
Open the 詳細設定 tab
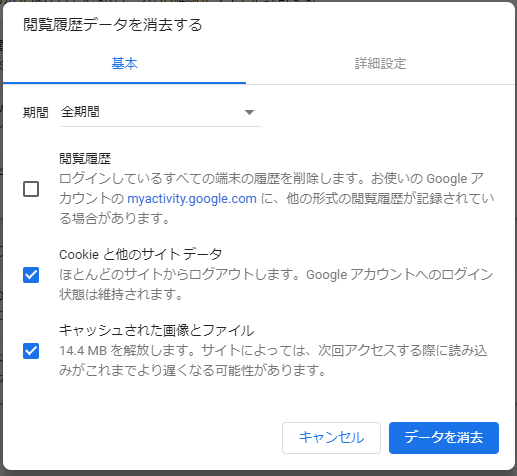coord(380,63)
